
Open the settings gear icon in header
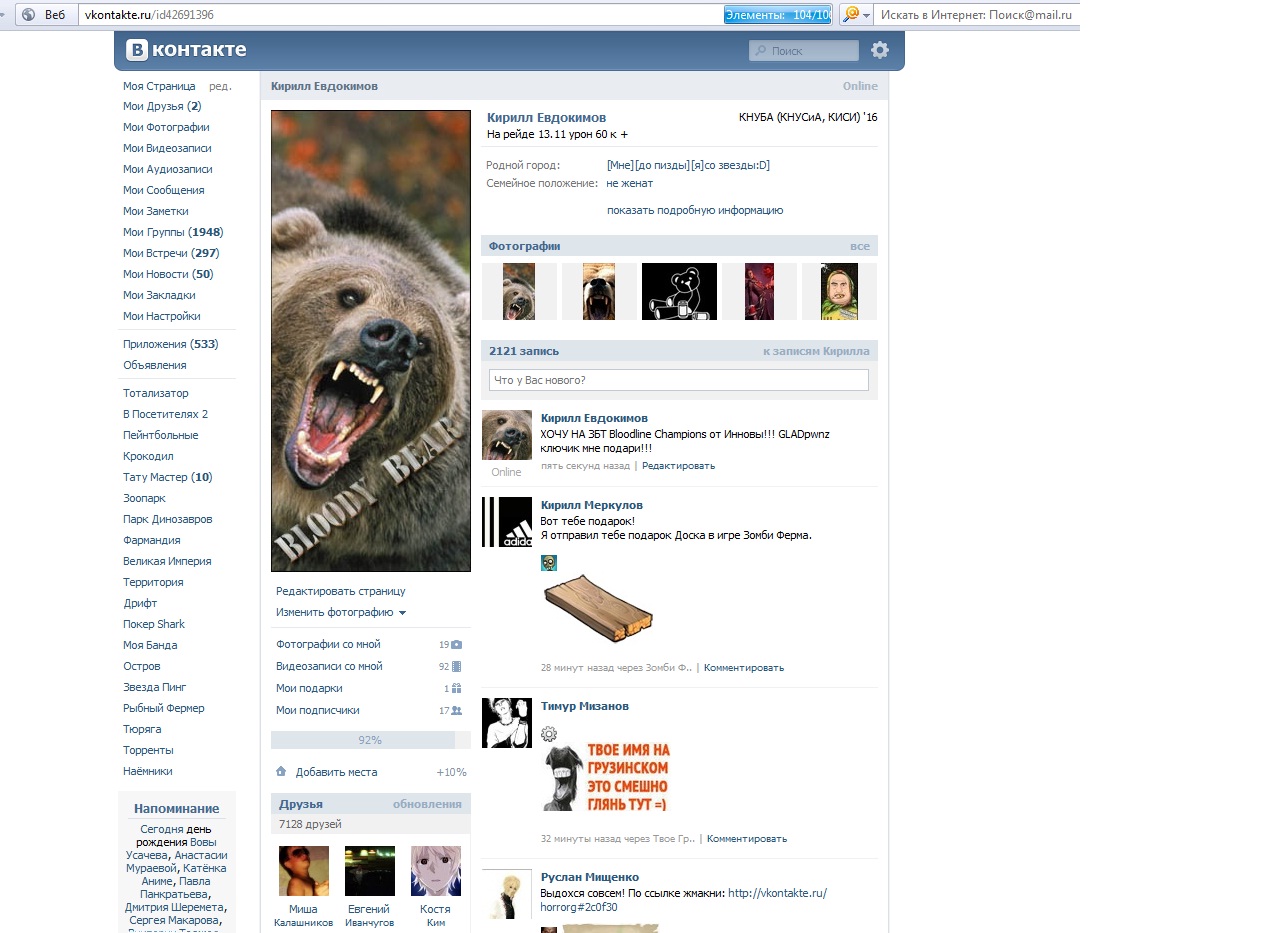(880, 50)
